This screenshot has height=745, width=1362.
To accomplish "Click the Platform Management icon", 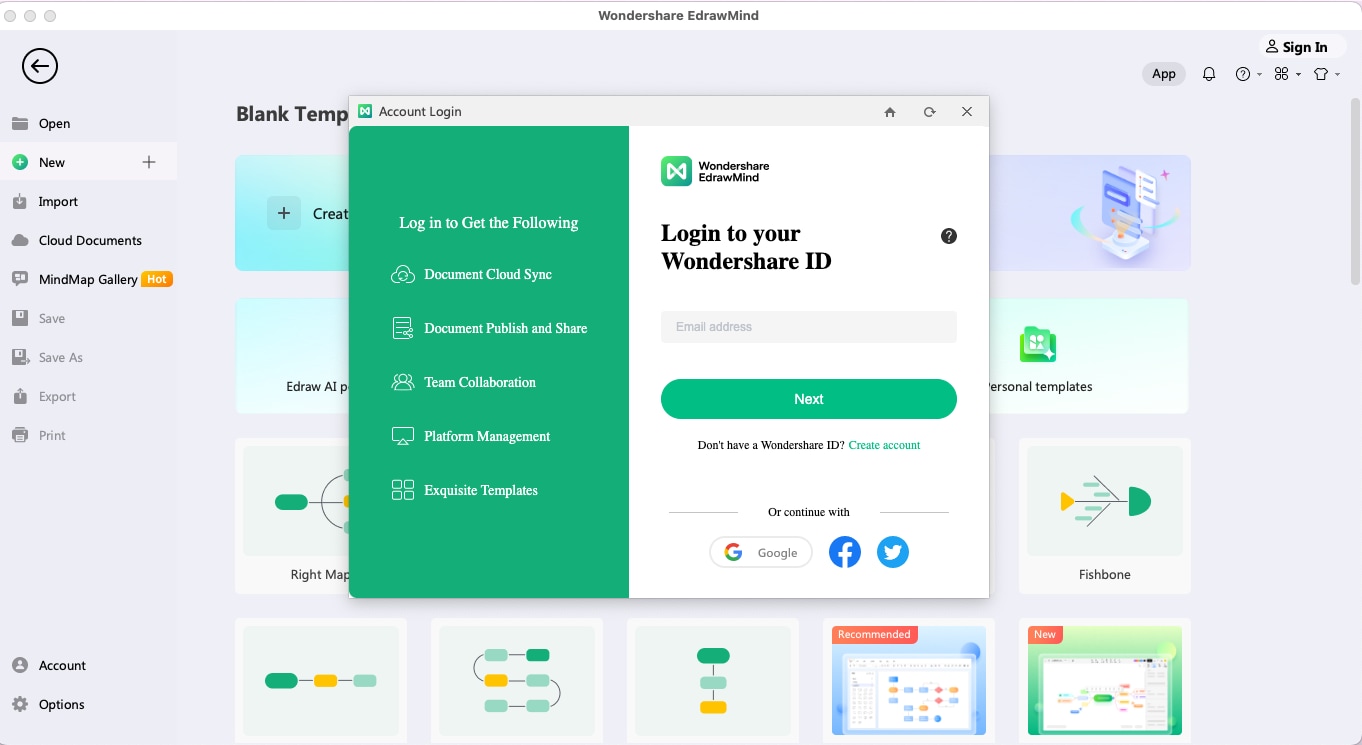I will coord(403,436).
